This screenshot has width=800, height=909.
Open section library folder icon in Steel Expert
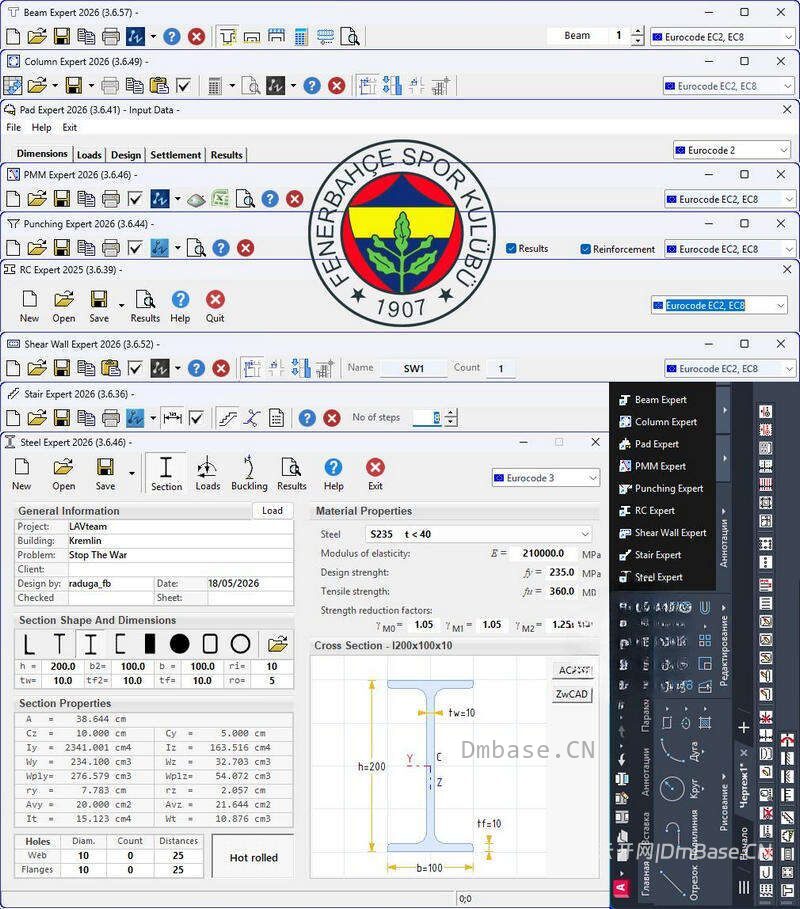[278, 644]
